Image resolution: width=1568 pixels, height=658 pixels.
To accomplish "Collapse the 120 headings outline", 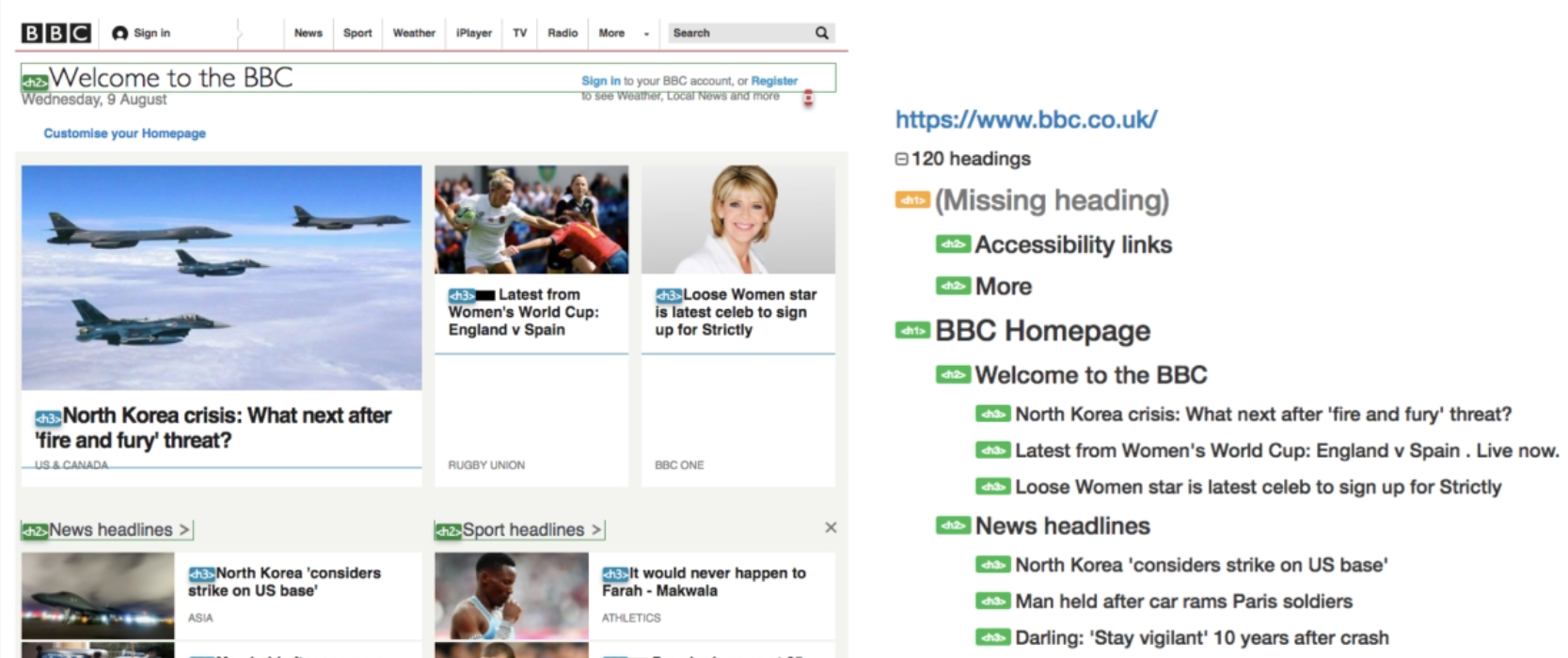I will [x=901, y=159].
